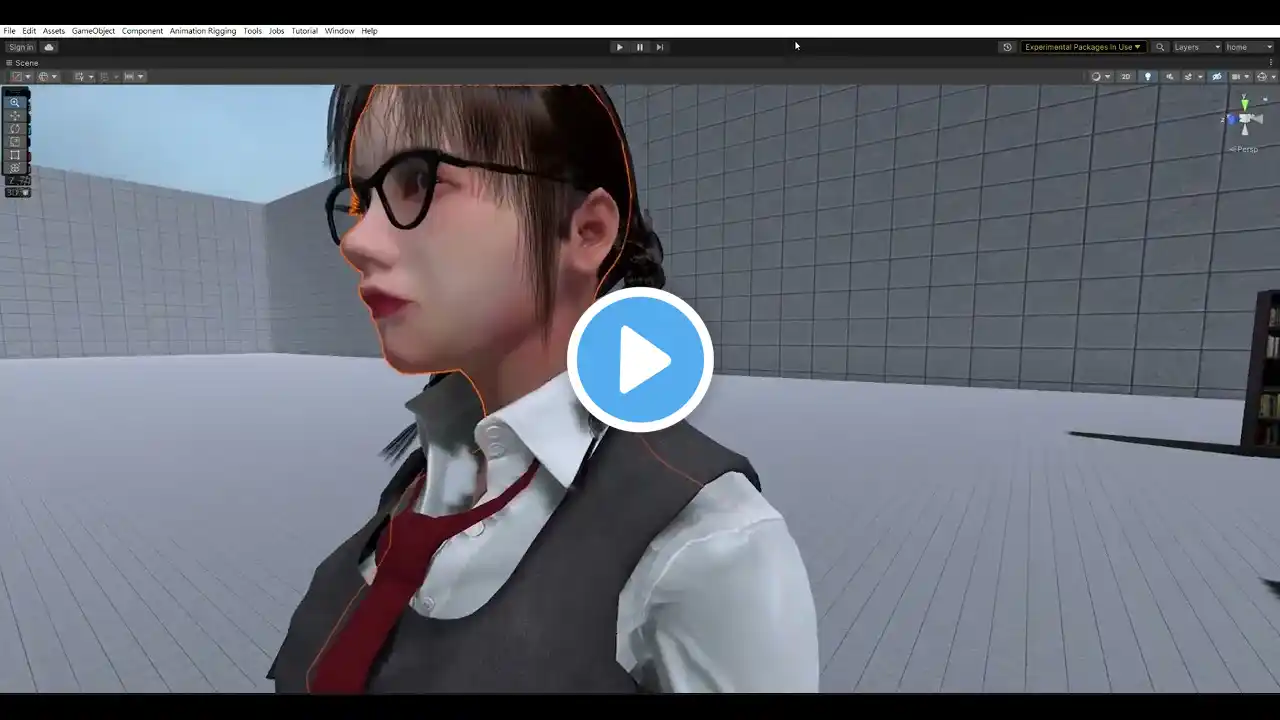The height and width of the screenshot is (720, 1280).
Task: Toggle scene lighting lightbulb
Action: (1147, 76)
